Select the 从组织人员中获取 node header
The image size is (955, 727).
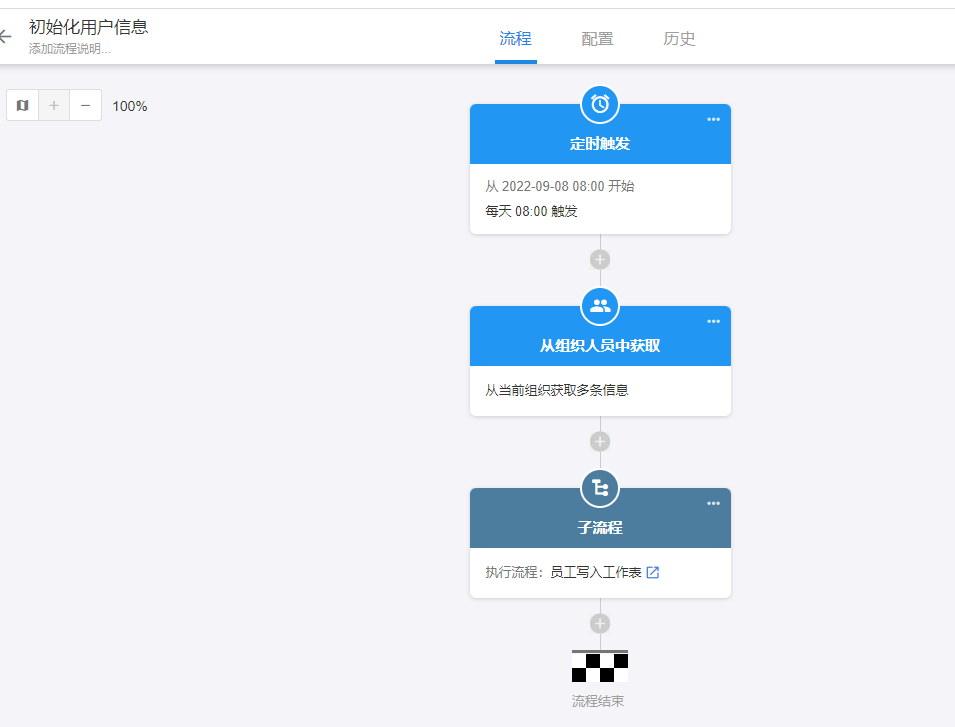click(x=600, y=335)
